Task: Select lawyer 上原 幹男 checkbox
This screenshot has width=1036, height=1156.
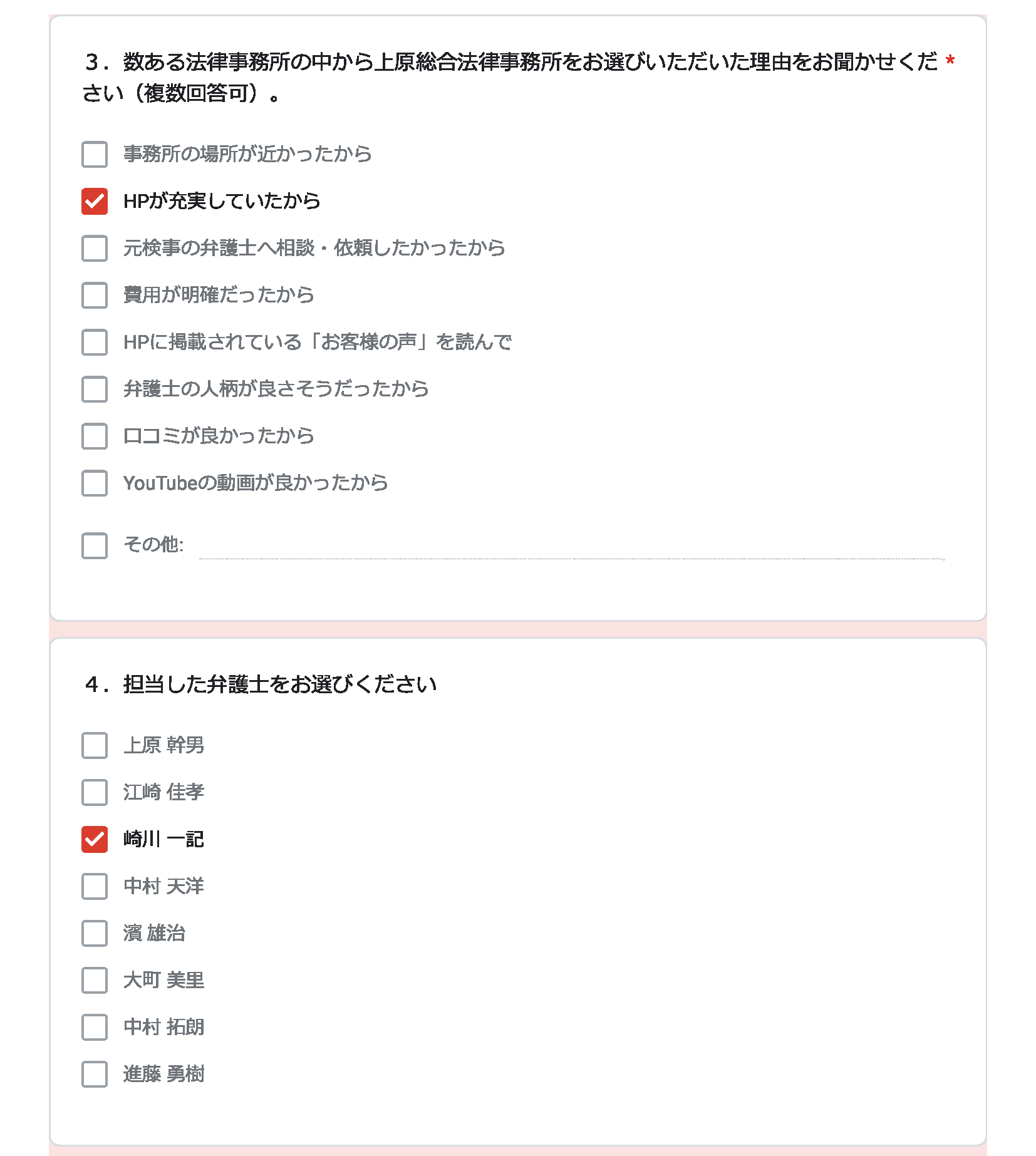Action: 95,745
